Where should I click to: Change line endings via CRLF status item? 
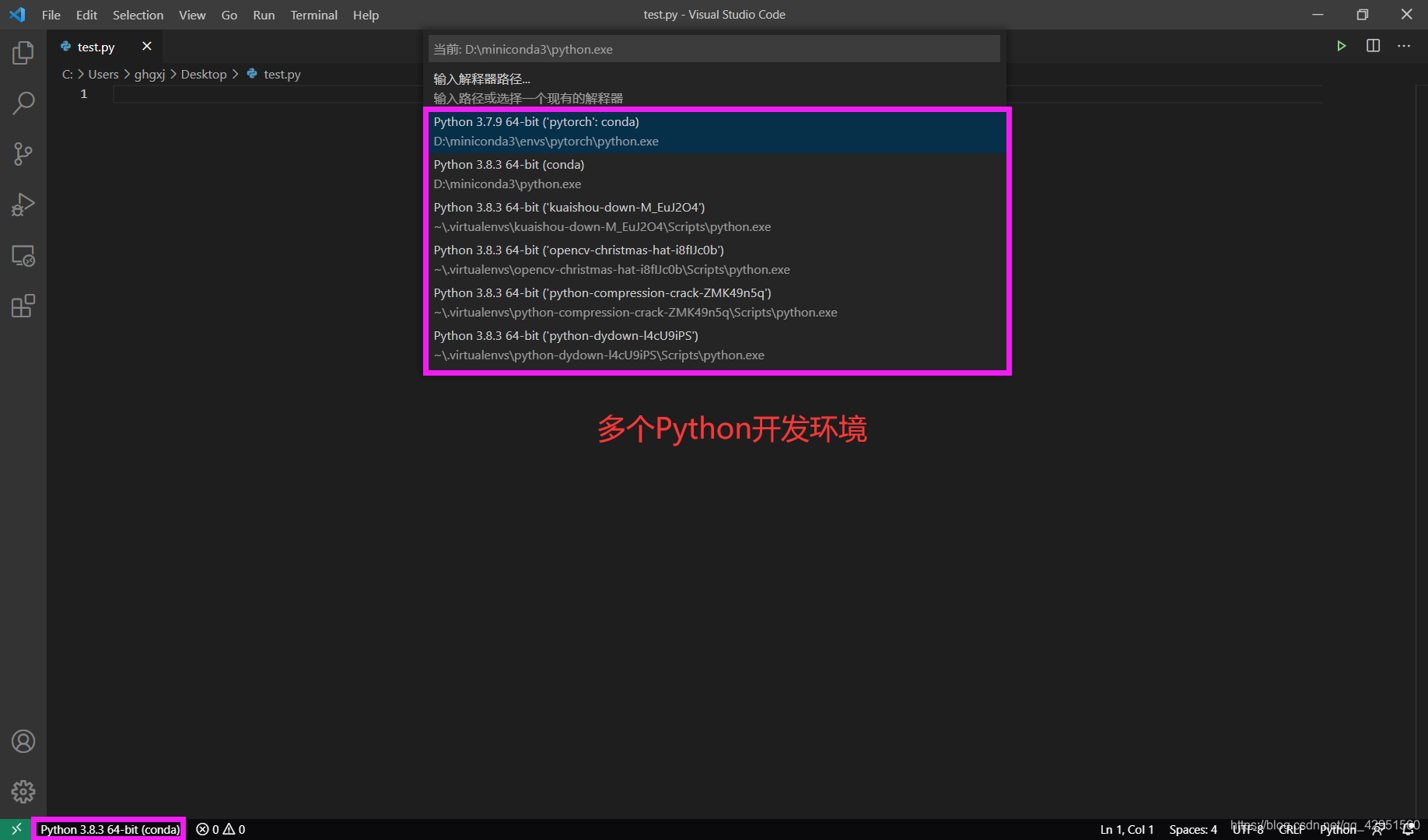(x=1291, y=829)
